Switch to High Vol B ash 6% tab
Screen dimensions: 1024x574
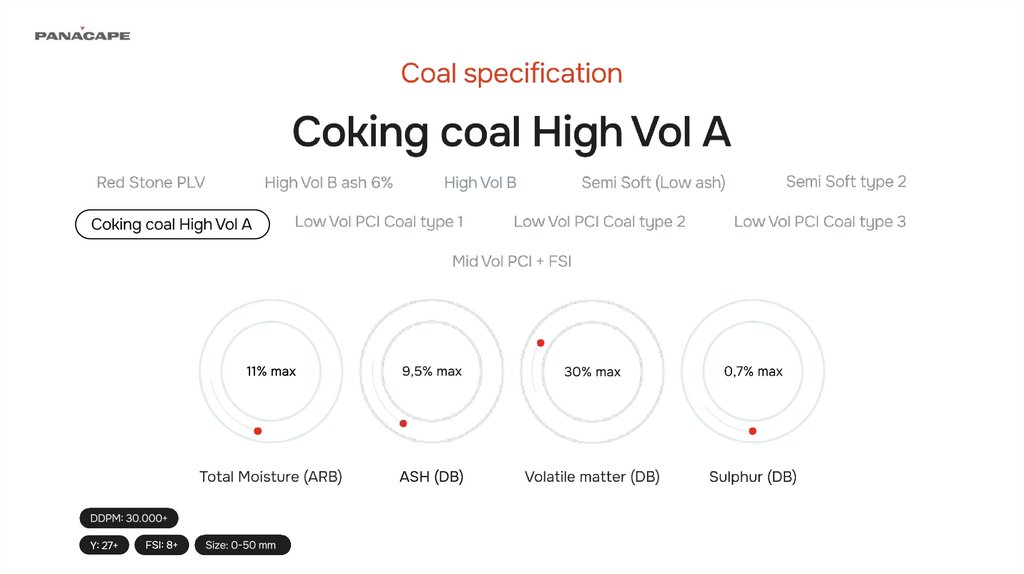pyautogui.click(x=328, y=182)
